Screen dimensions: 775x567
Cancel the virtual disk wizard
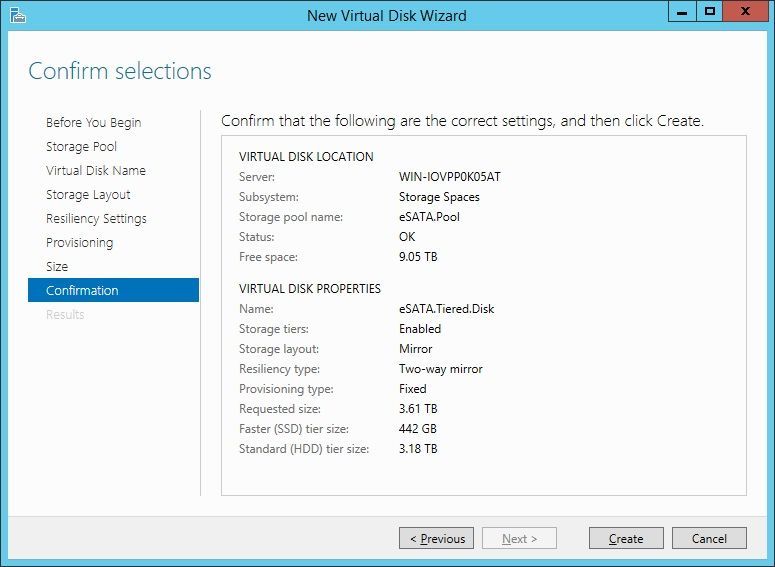[x=709, y=538]
